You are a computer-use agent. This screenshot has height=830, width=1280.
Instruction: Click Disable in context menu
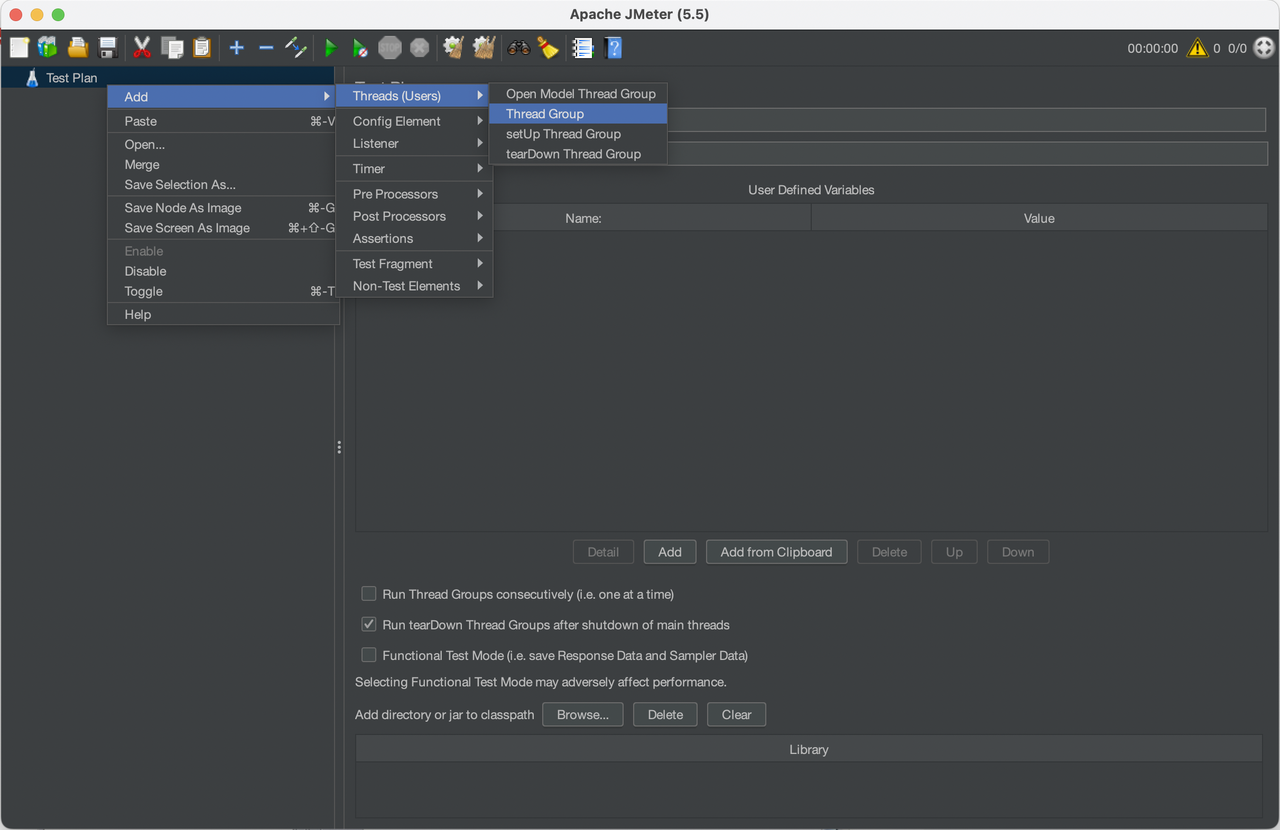223,271
